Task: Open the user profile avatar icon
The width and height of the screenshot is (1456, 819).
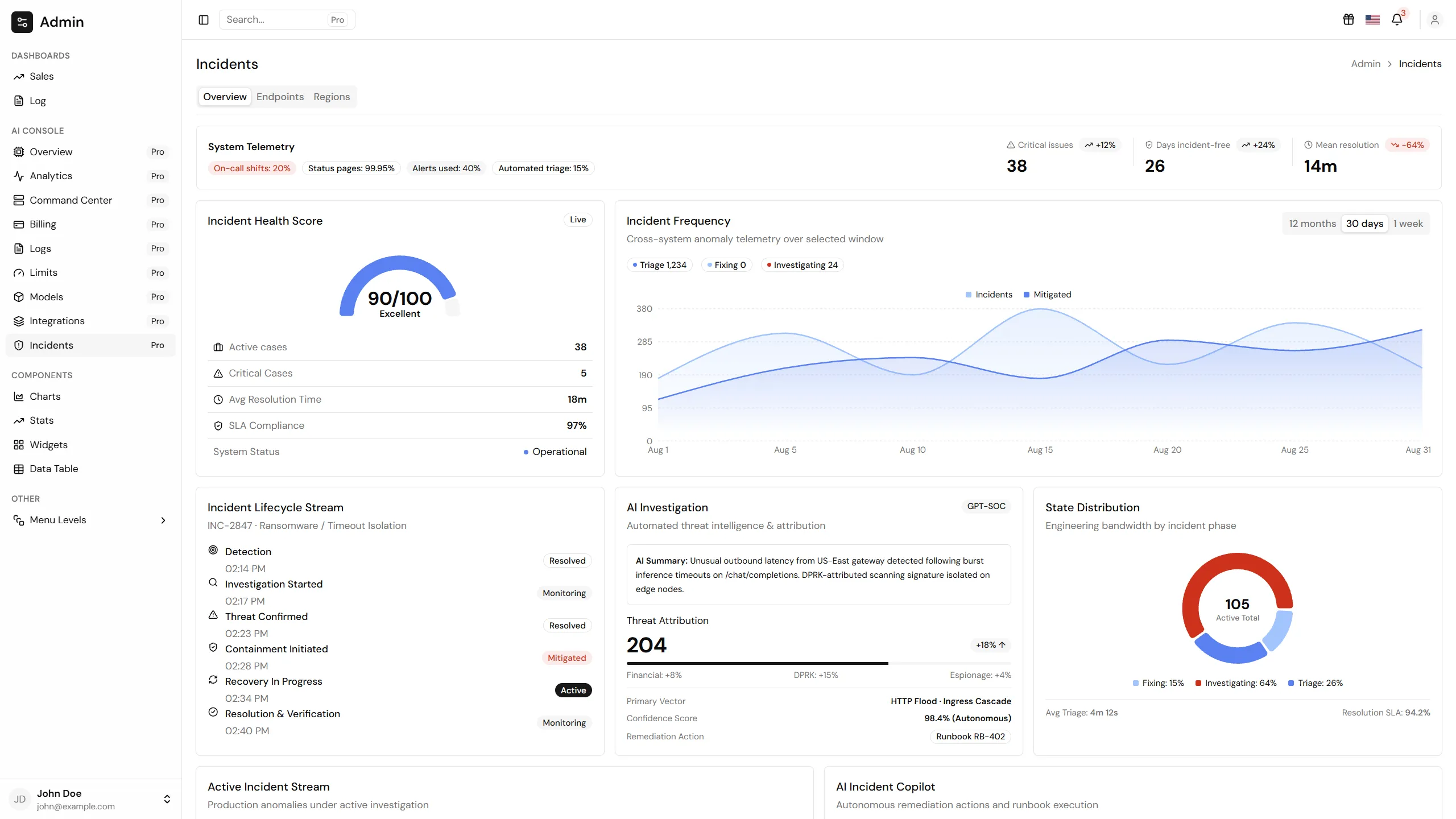Action: pyautogui.click(x=1434, y=20)
